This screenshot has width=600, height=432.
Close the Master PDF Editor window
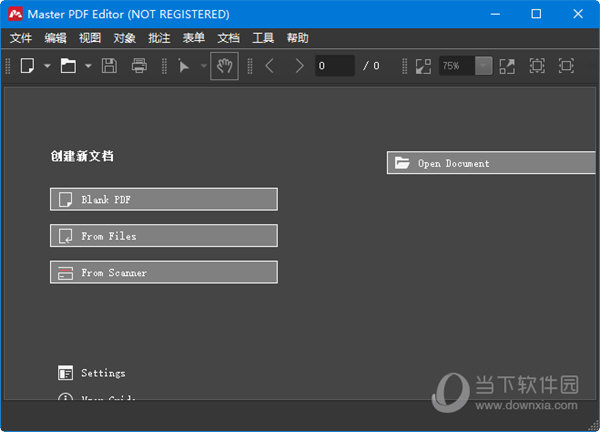pyautogui.click(x=578, y=14)
